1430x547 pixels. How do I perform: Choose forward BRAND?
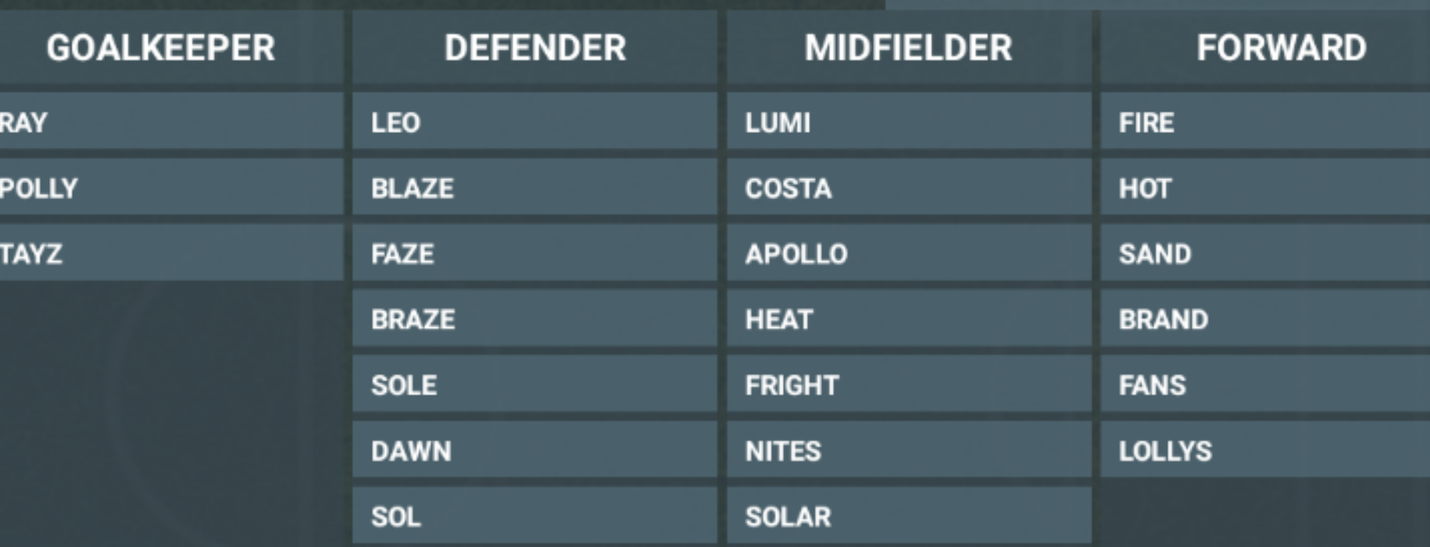pyautogui.click(x=1266, y=319)
